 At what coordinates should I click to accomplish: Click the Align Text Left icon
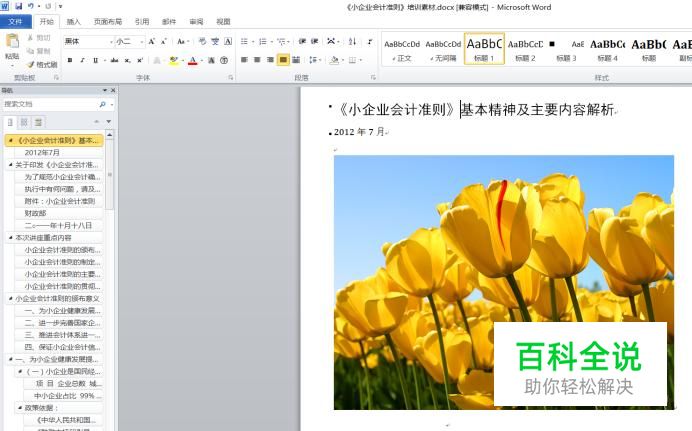click(244, 60)
